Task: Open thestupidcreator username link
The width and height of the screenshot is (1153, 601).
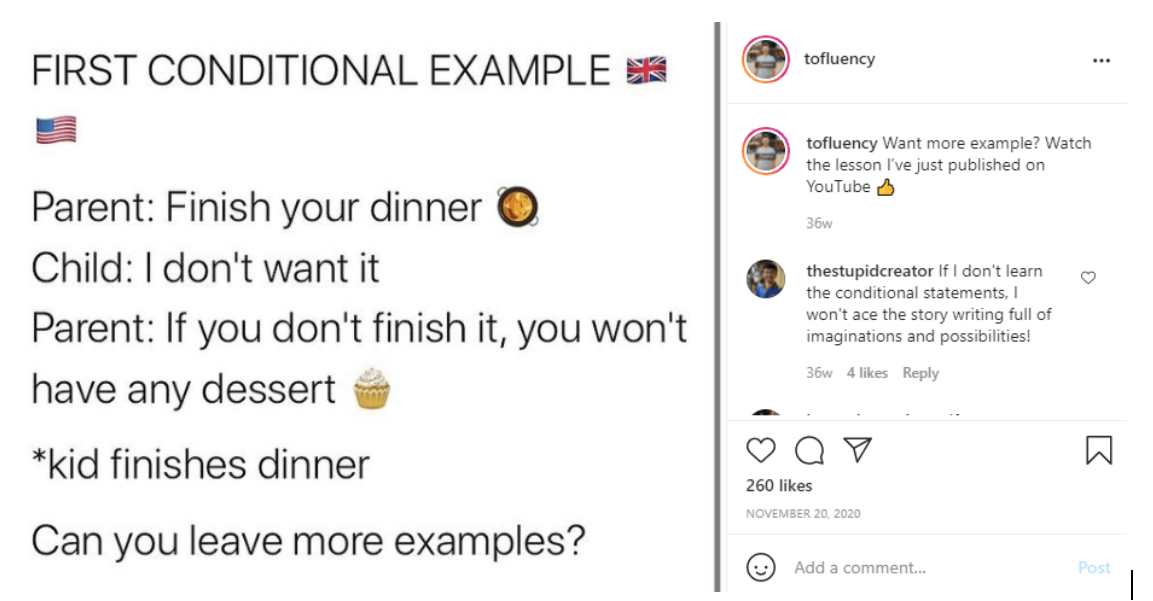Action: click(870, 271)
